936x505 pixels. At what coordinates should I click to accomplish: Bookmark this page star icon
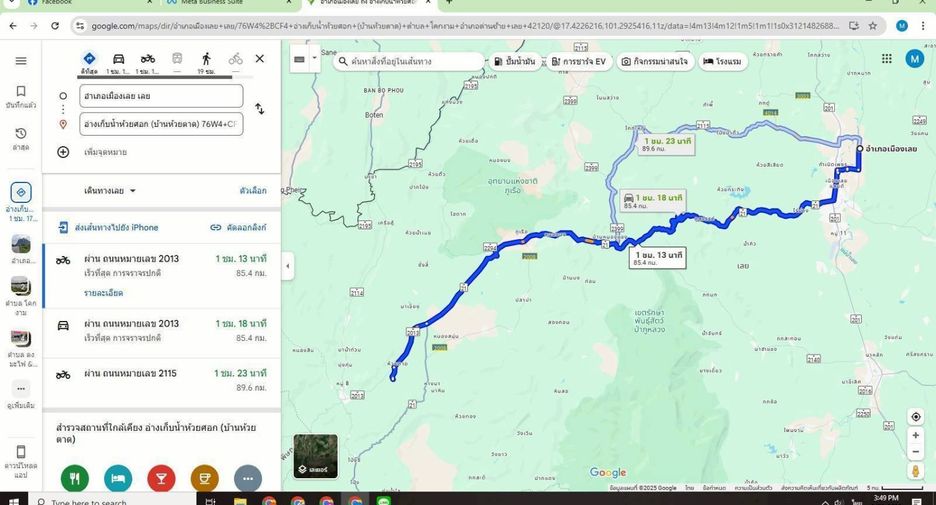[873, 26]
